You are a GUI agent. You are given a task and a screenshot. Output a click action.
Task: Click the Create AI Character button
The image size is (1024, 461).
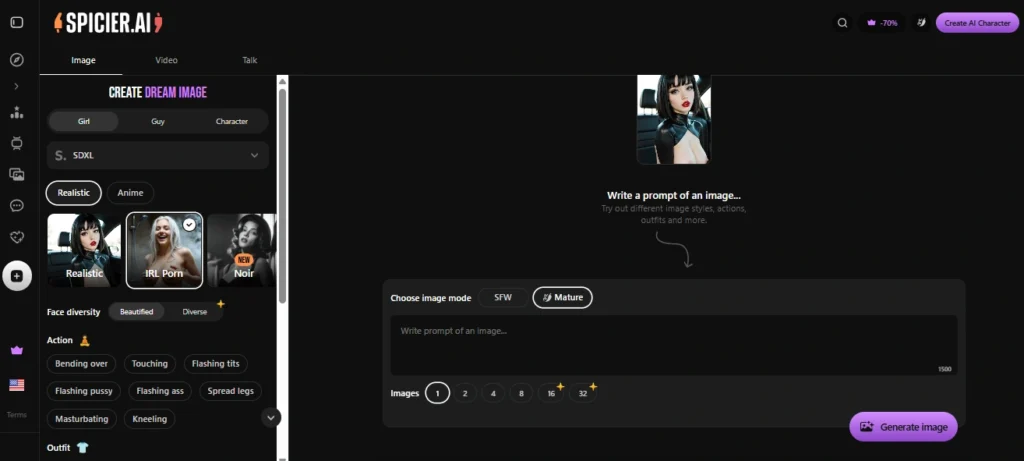pyautogui.click(x=977, y=23)
